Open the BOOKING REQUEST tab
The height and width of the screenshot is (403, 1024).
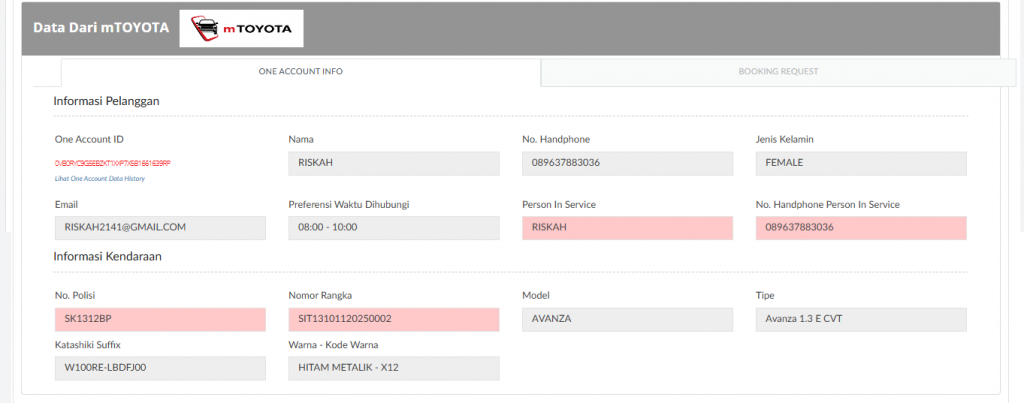coord(778,72)
